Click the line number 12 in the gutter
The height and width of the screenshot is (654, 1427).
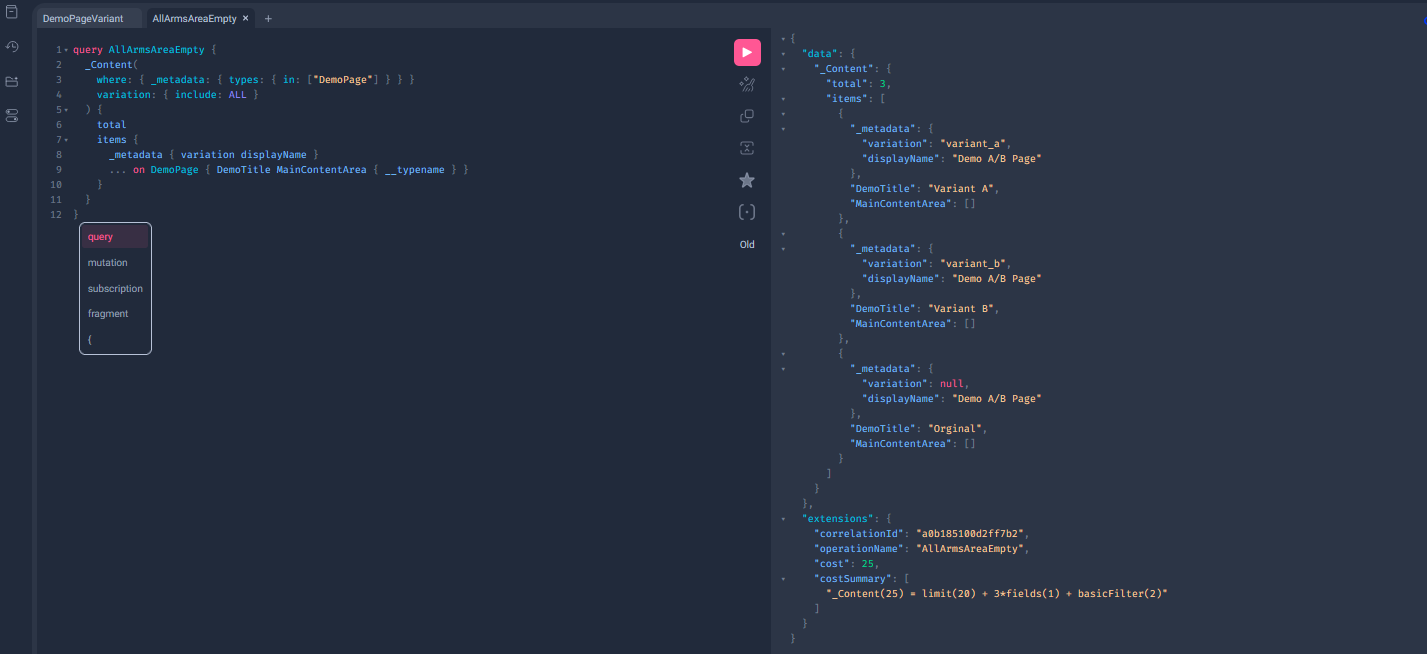(x=57, y=214)
